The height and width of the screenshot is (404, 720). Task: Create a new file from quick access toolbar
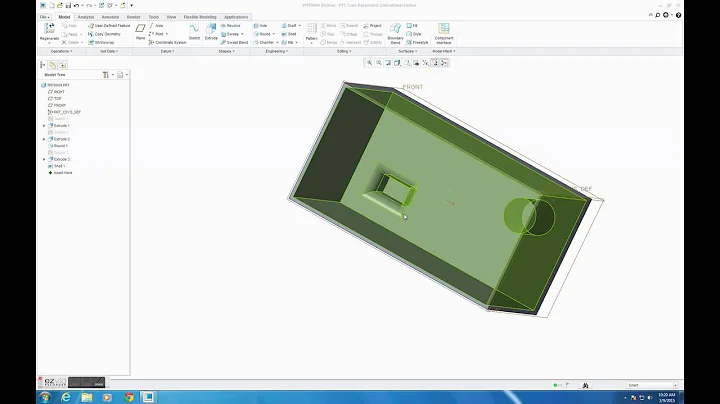point(52,6)
